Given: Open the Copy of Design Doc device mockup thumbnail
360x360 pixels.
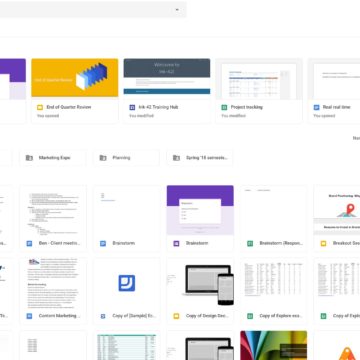Looking at the screenshot, I should click(x=200, y=283).
